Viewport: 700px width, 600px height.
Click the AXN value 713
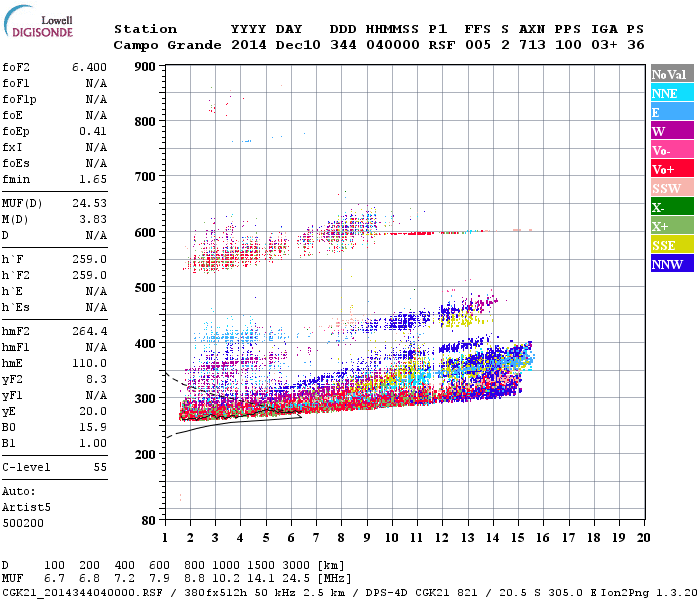coord(532,45)
